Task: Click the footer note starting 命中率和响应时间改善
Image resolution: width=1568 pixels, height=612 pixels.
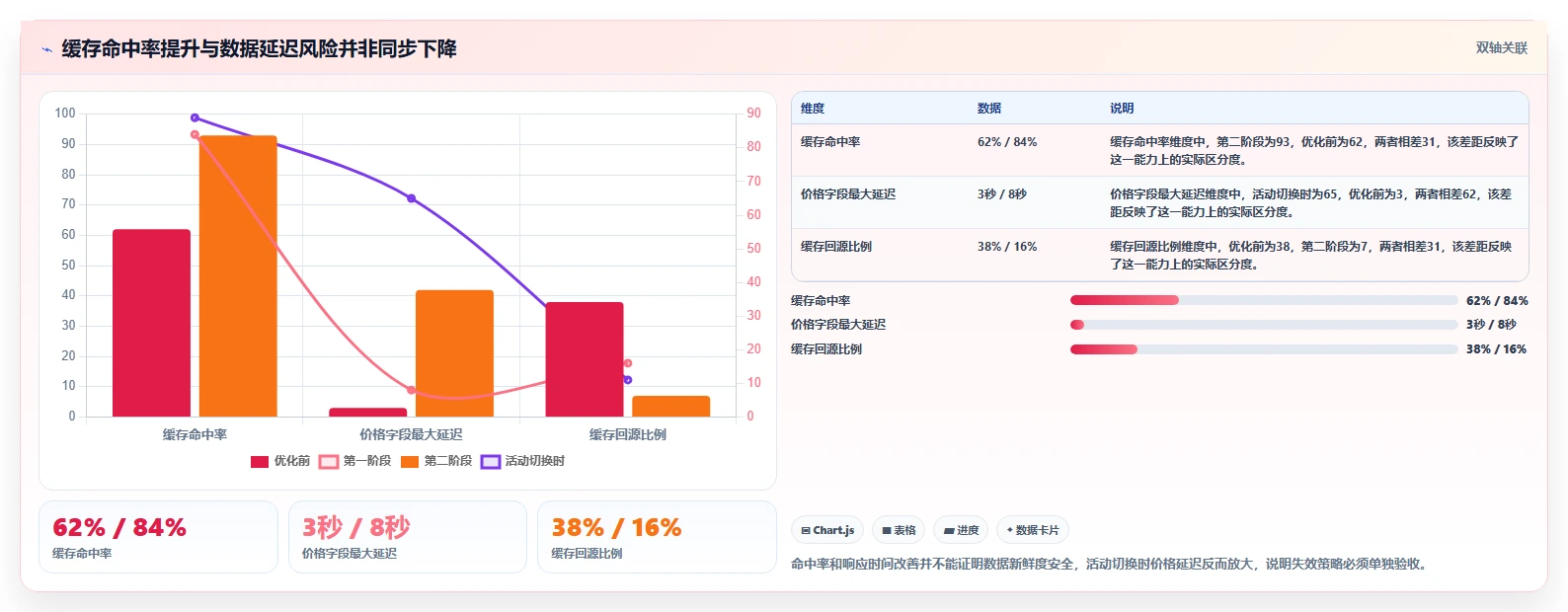Action: click(1111, 565)
